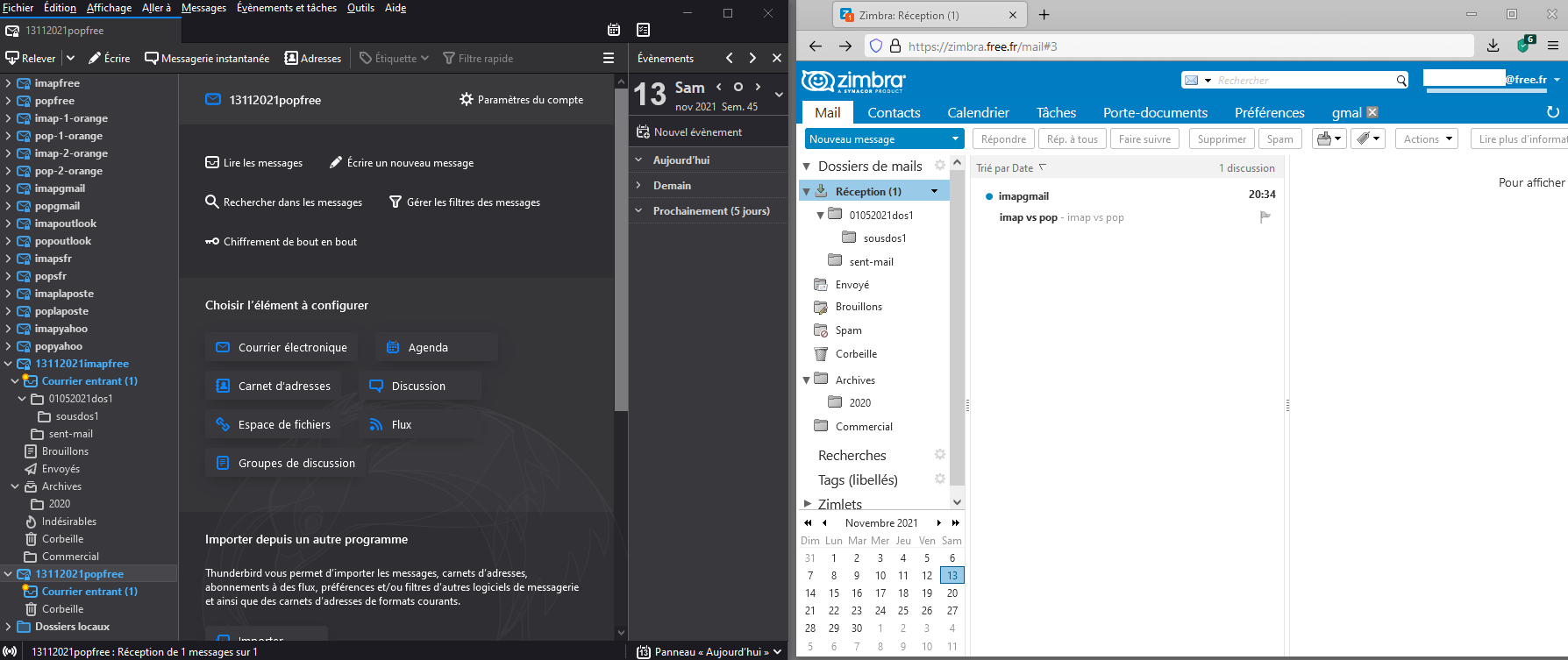The height and width of the screenshot is (660, 1568).
Task: Click the Relever get messages icon
Action: 12,58
